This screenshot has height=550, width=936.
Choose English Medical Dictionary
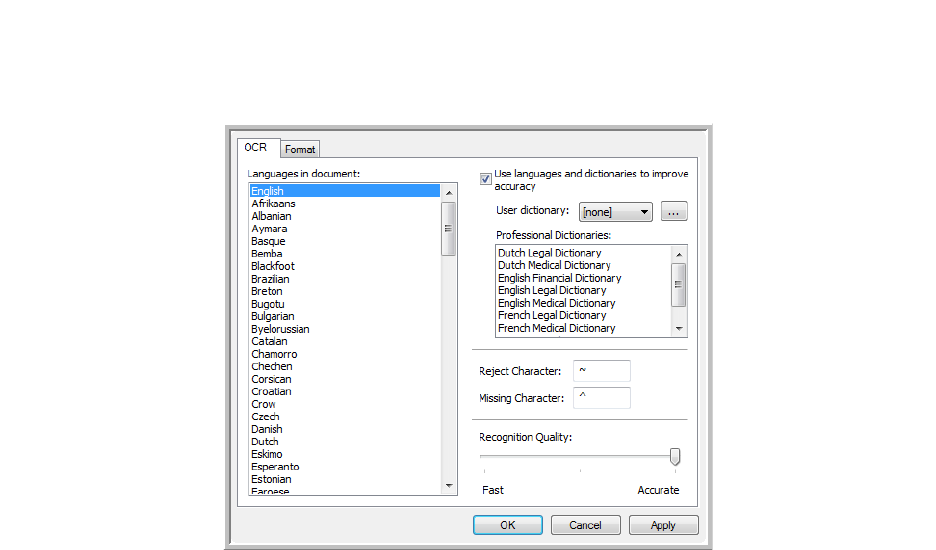(584, 303)
